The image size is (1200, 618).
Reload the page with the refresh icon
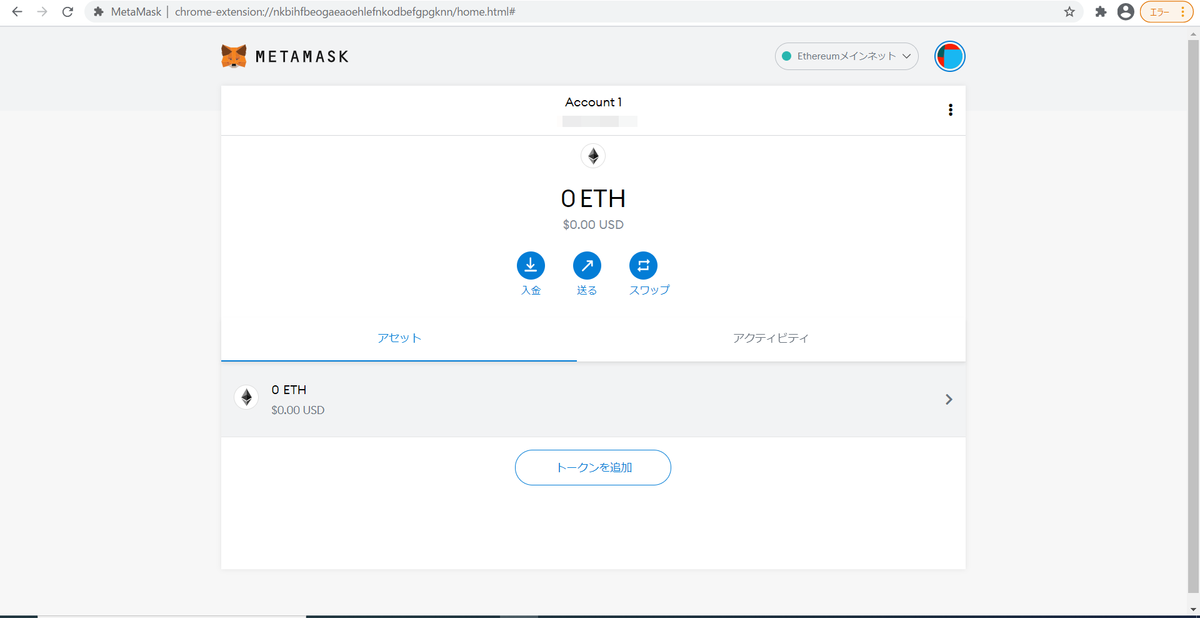pyautogui.click(x=67, y=12)
